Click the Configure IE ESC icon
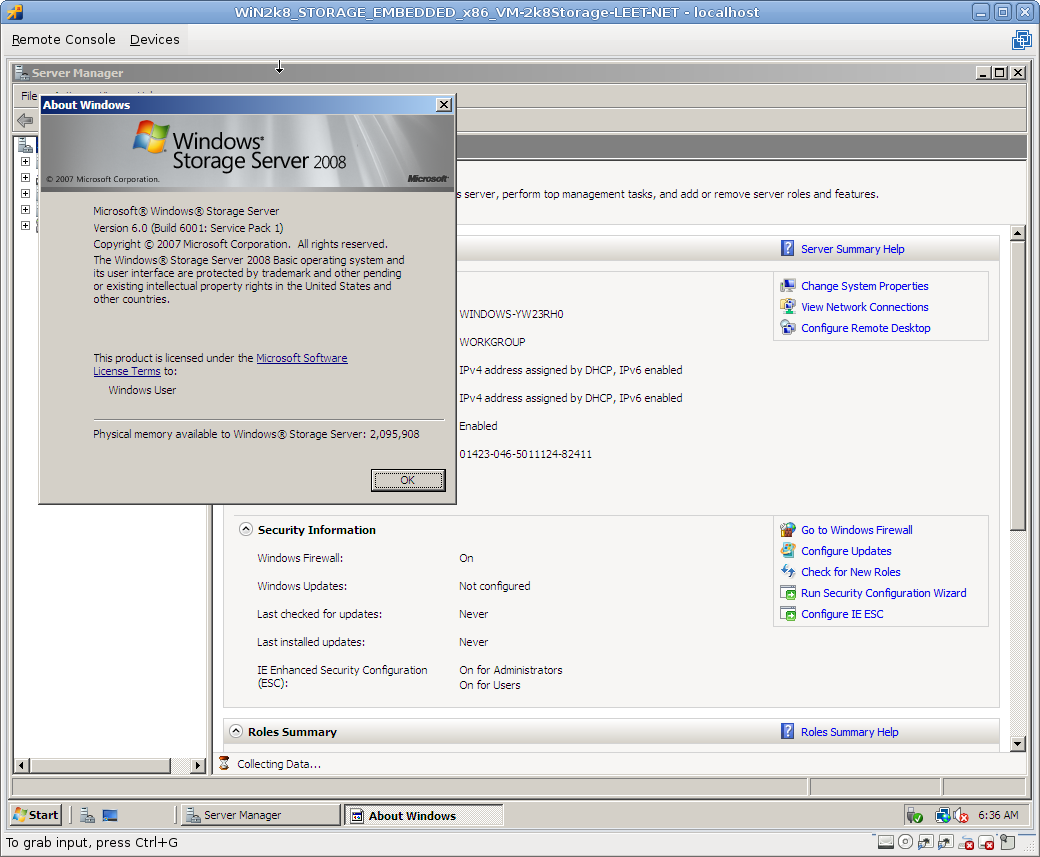 (x=788, y=614)
